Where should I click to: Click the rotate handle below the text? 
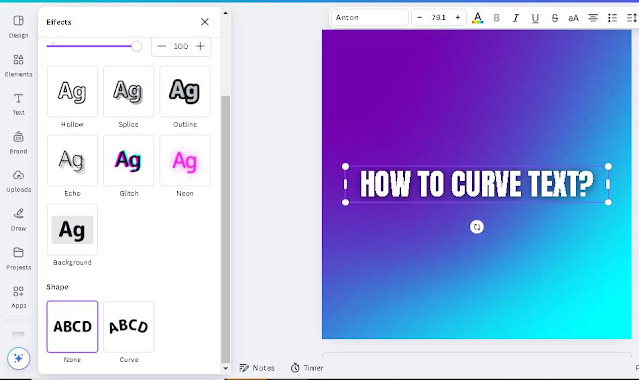point(476,227)
